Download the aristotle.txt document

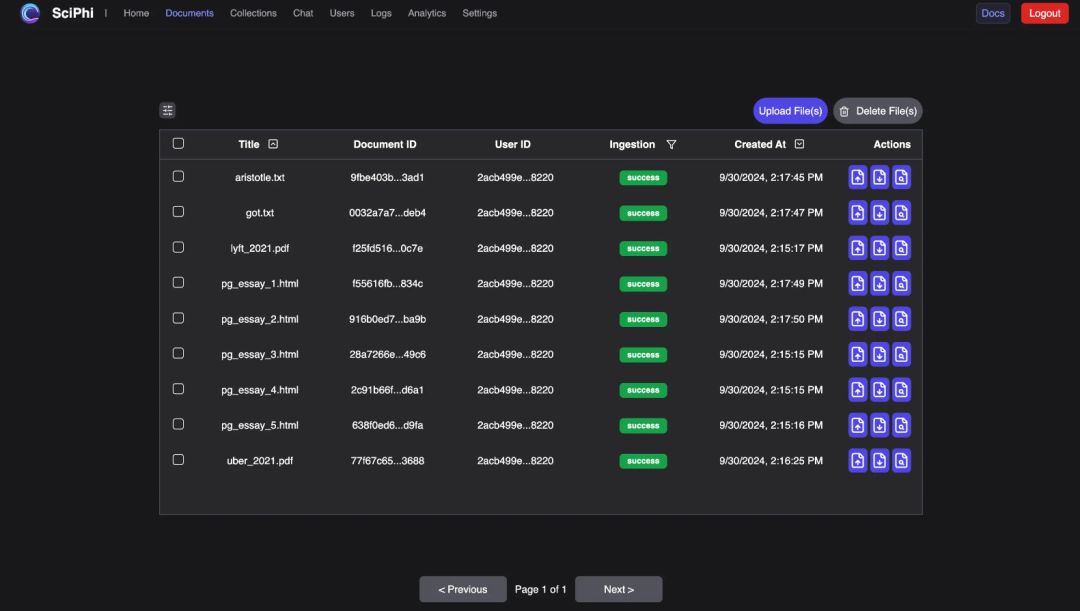tap(880, 177)
